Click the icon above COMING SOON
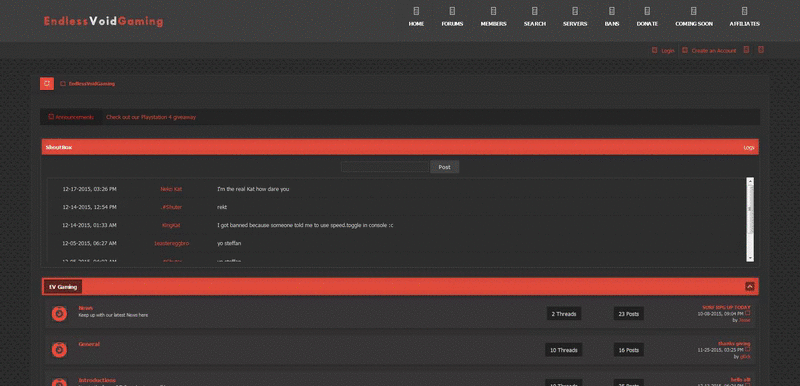Image resolution: width=800 pixels, height=386 pixels. coord(693,11)
